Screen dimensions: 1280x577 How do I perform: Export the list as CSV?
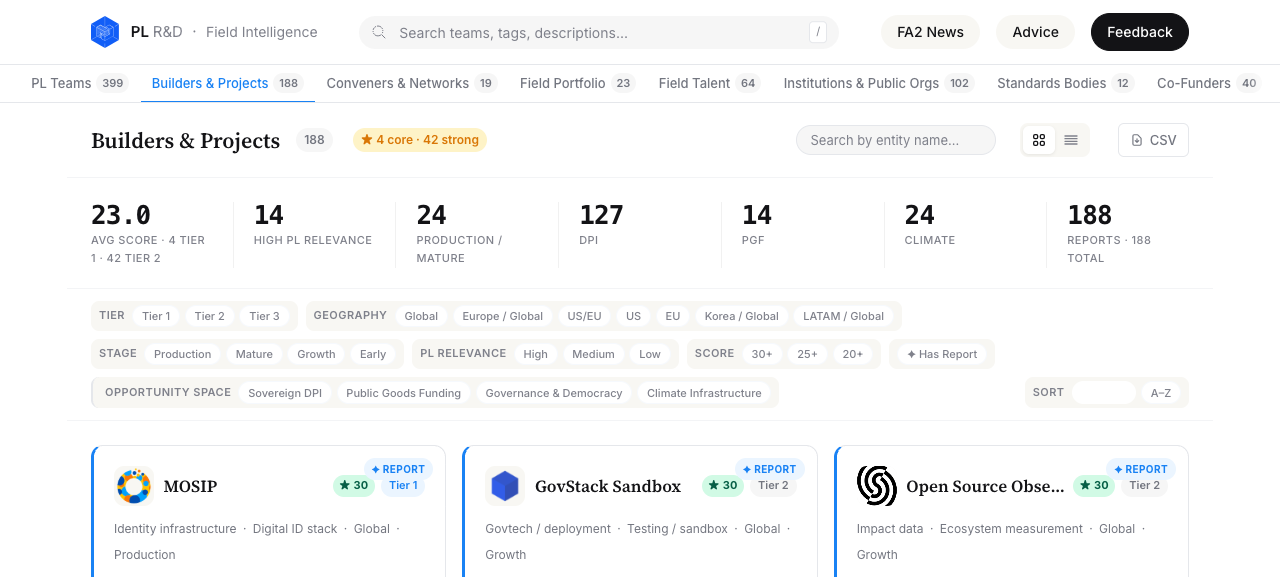pyautogui.click(x=1153, y=140)
